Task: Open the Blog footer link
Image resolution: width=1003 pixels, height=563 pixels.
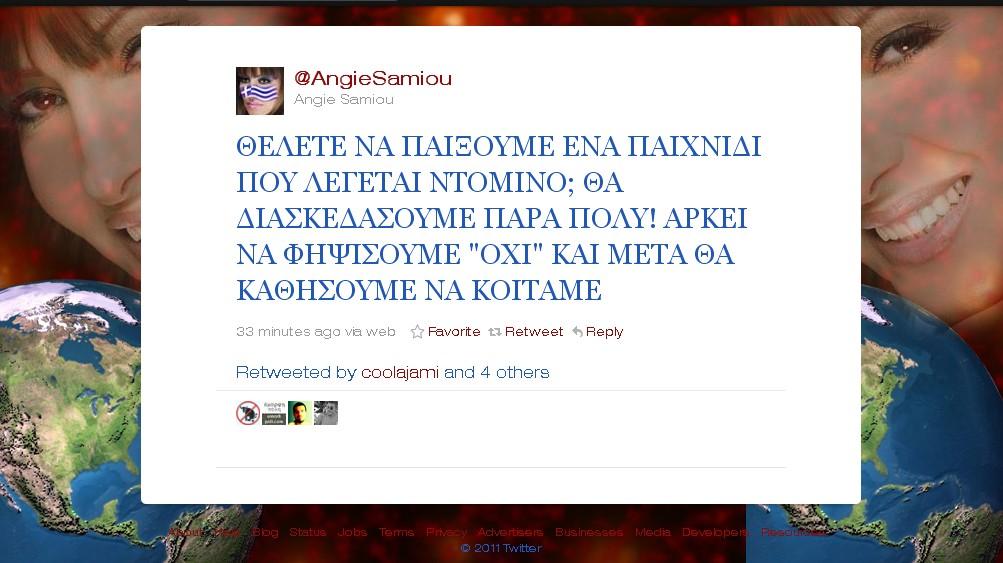Action: [265, 532]
